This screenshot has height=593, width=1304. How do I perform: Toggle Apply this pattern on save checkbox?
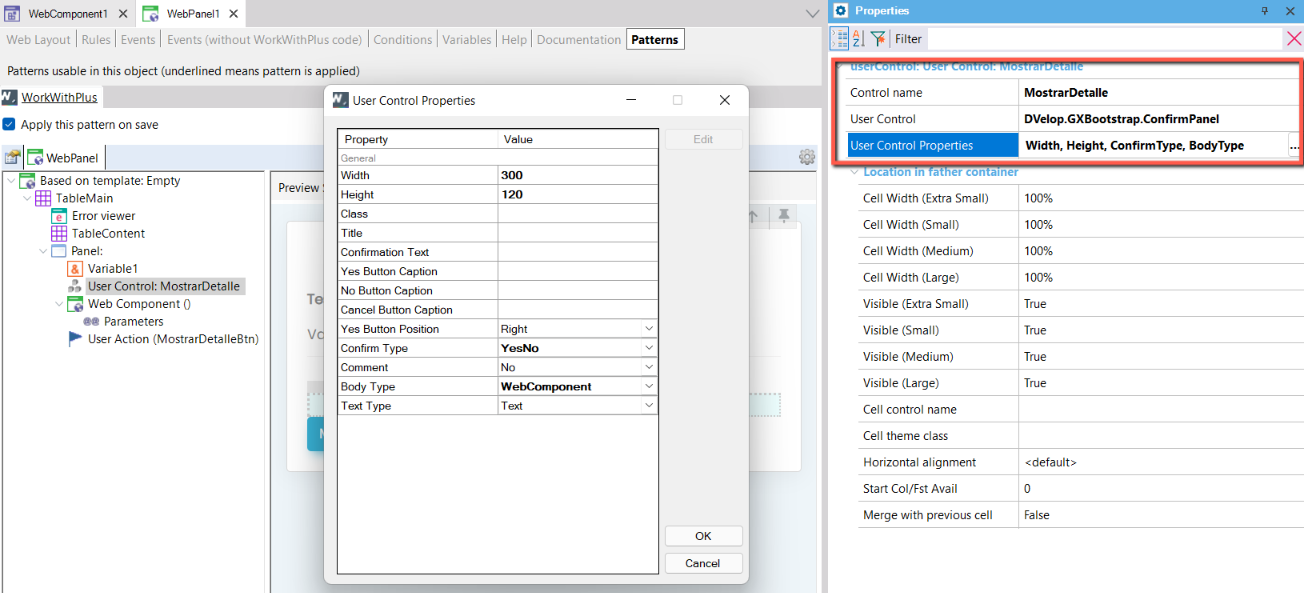9,125
